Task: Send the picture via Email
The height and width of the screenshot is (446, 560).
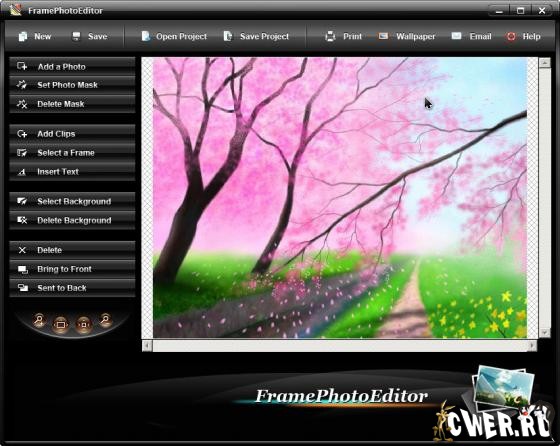Action: pyautogui.click(x=471, y=36)
